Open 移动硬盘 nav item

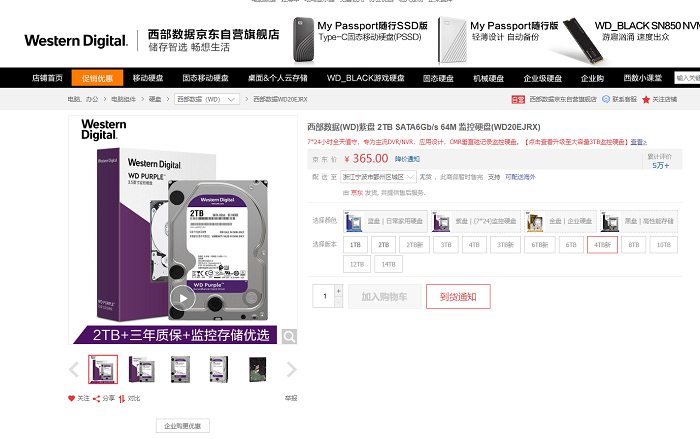[x=148, y=78]
